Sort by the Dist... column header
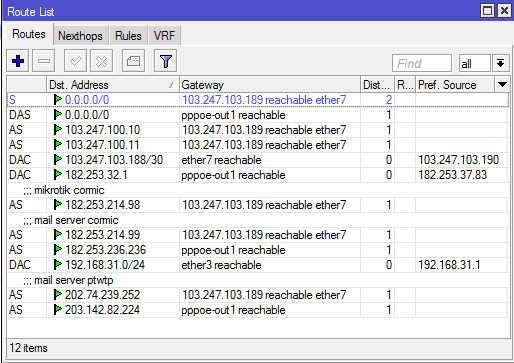 (377, 85)
